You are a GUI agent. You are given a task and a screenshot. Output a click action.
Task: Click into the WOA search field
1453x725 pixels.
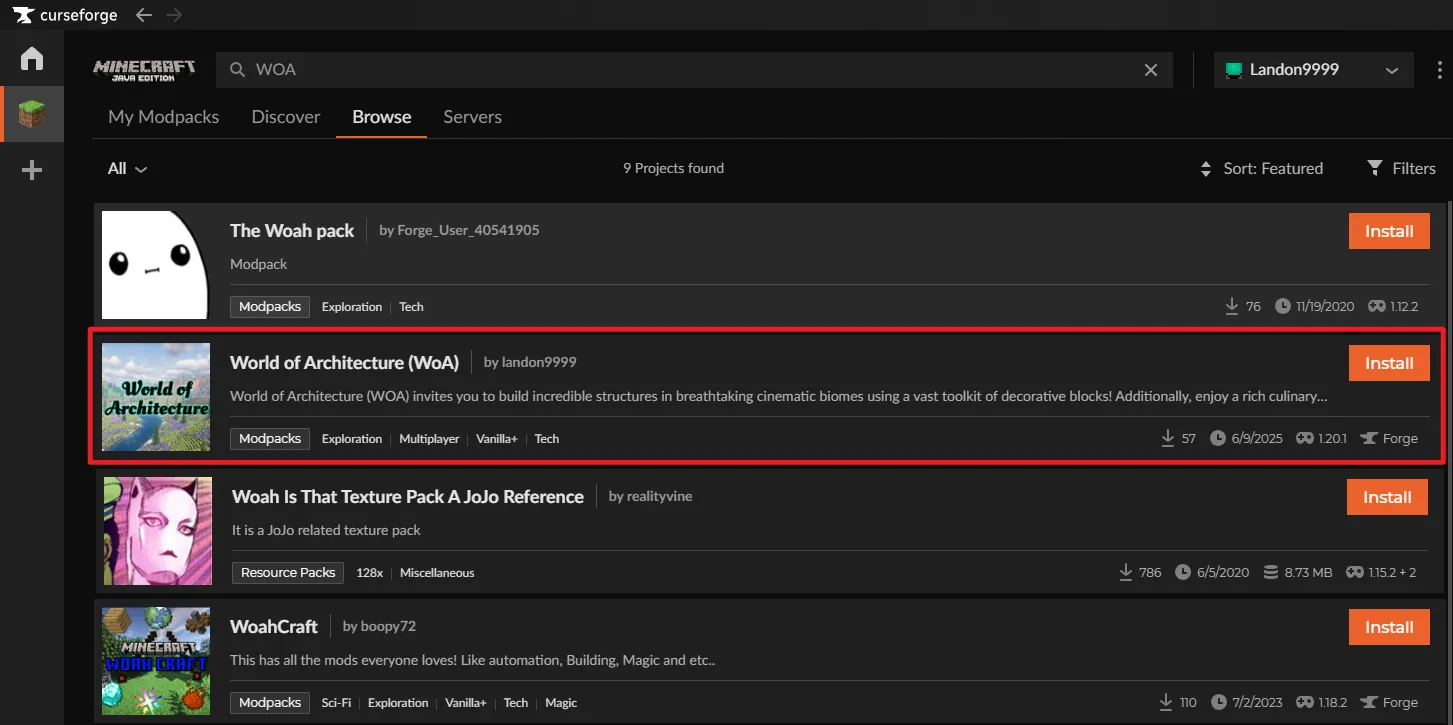point(694,70)
